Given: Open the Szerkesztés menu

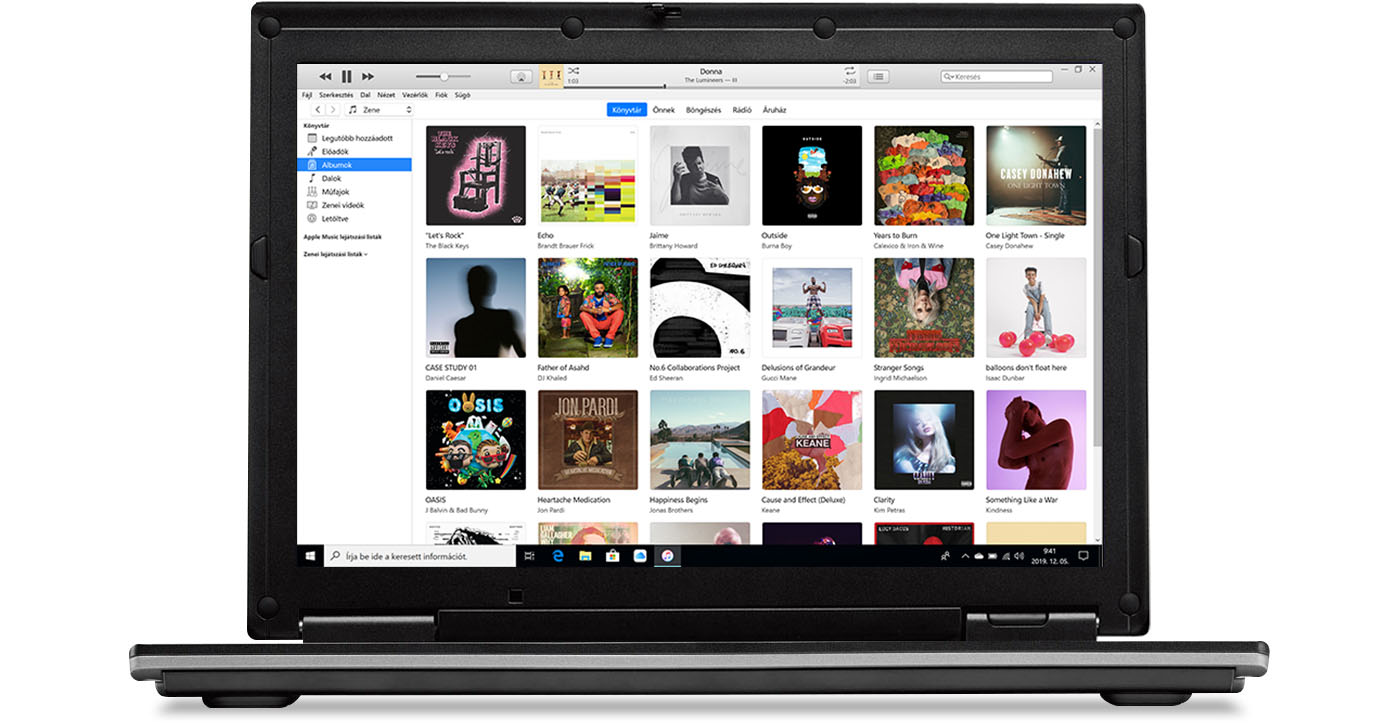Looking at the screenshot, I should [336, 95].
